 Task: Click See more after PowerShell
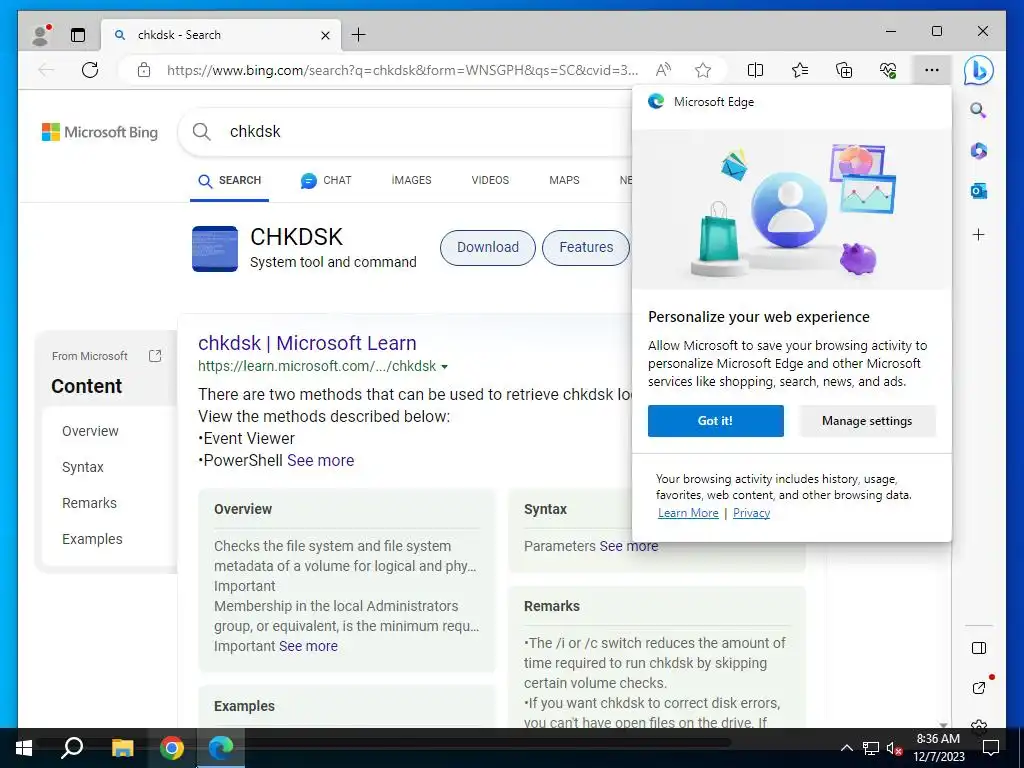[x=320, y=460]
